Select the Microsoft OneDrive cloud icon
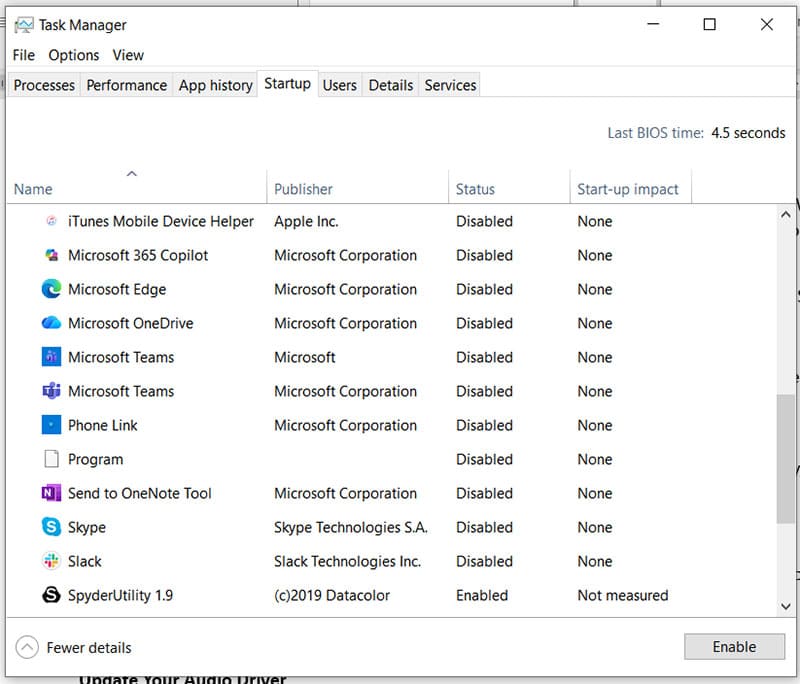Viewport: 800px width, 684px height. click(51, 323)
